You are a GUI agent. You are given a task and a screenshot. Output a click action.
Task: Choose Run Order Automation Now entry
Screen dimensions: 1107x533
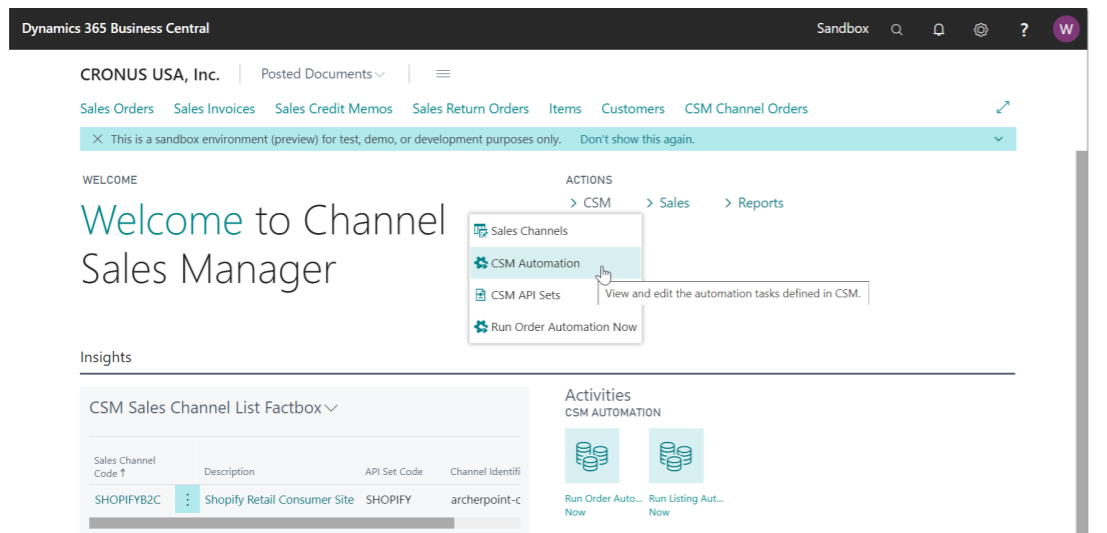556,327
